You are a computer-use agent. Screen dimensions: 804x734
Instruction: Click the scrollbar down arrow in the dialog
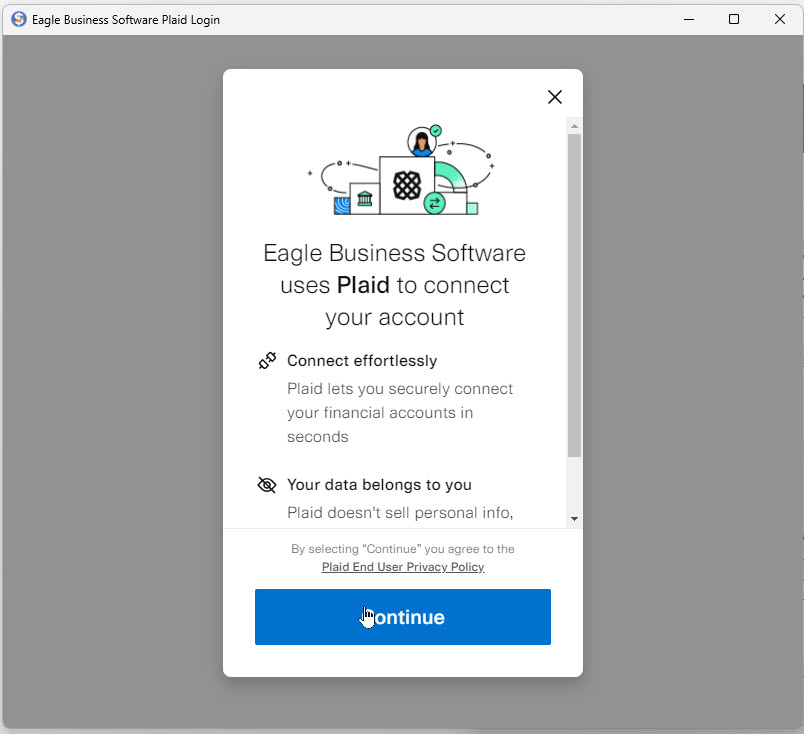point(574,518)
